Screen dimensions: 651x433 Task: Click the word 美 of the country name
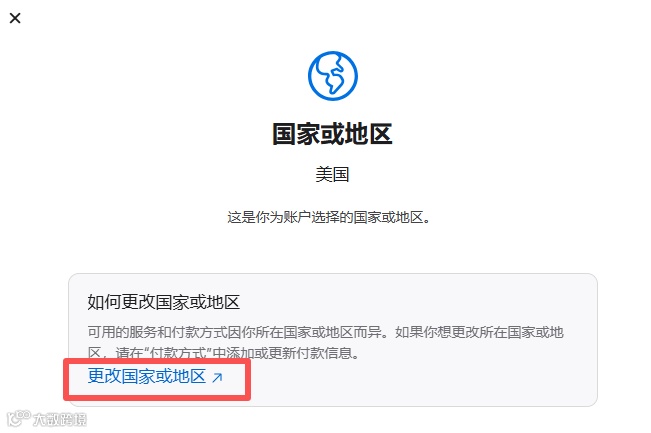(323, 174)
